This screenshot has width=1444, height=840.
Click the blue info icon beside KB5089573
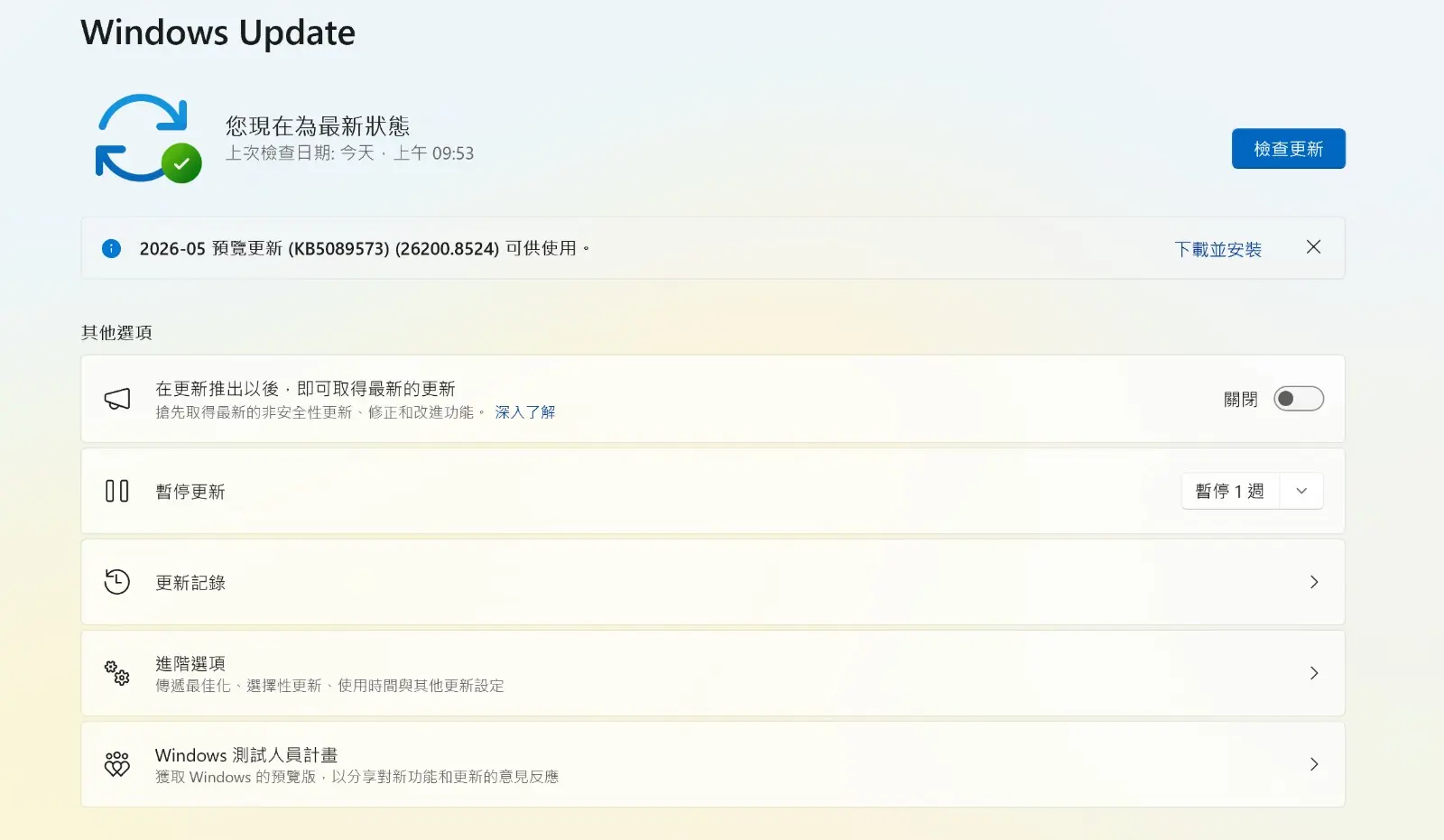(111, 248)
